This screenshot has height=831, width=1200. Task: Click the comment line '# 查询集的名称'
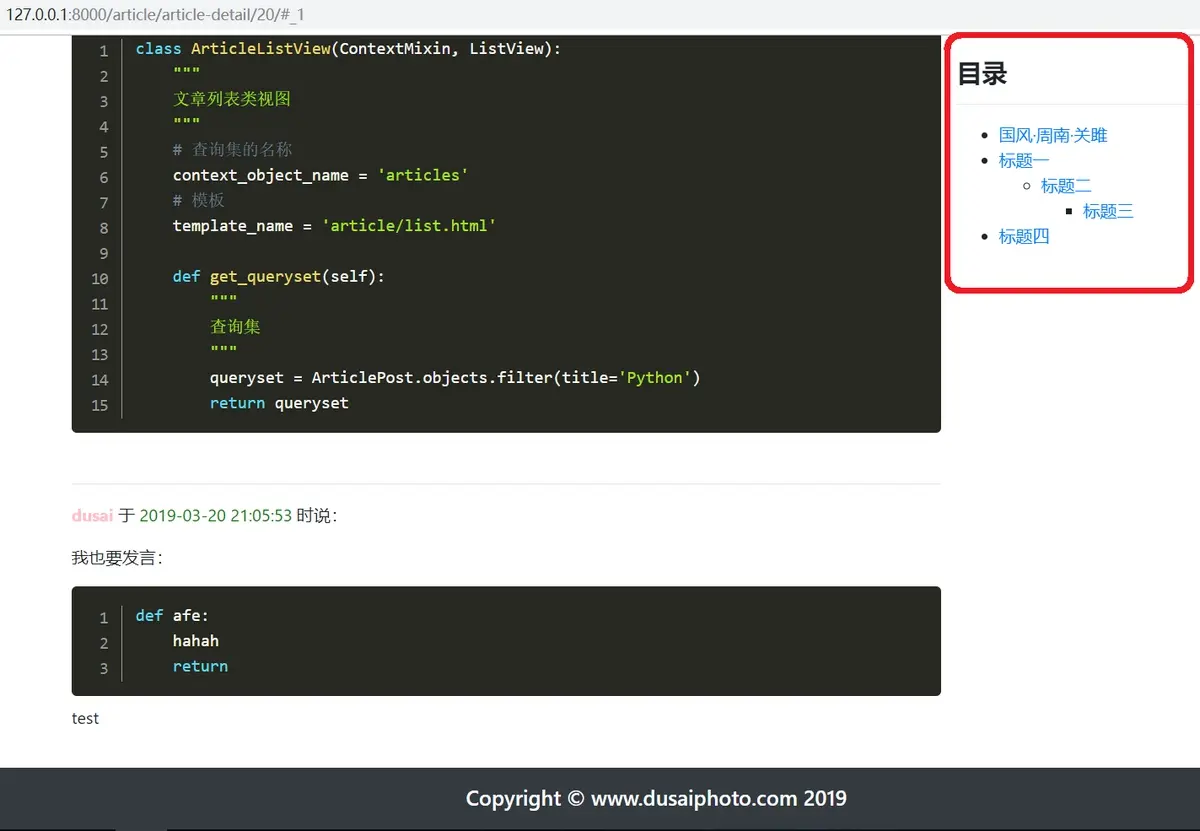232,150
